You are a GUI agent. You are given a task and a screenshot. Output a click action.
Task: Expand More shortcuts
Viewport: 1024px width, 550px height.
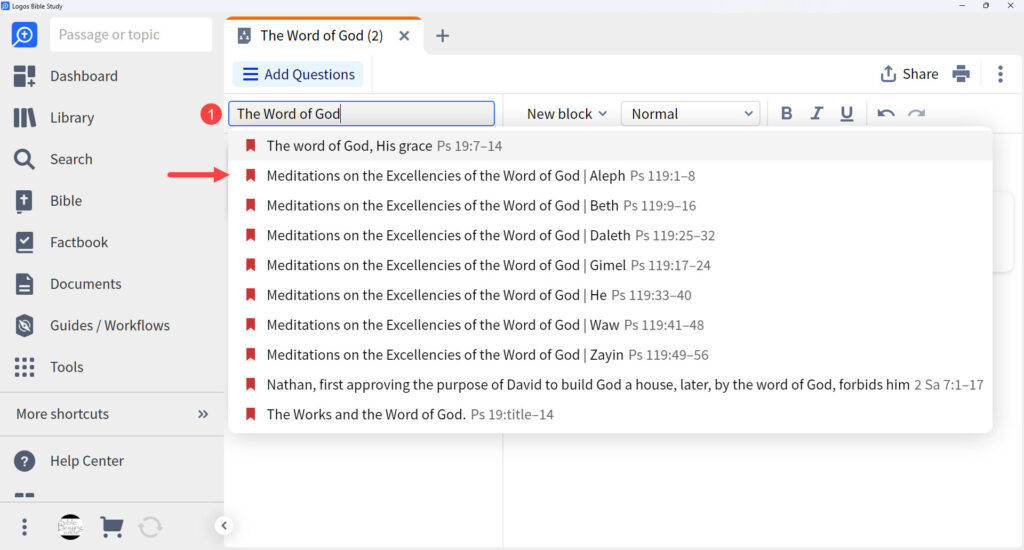[x=112, y=414]
